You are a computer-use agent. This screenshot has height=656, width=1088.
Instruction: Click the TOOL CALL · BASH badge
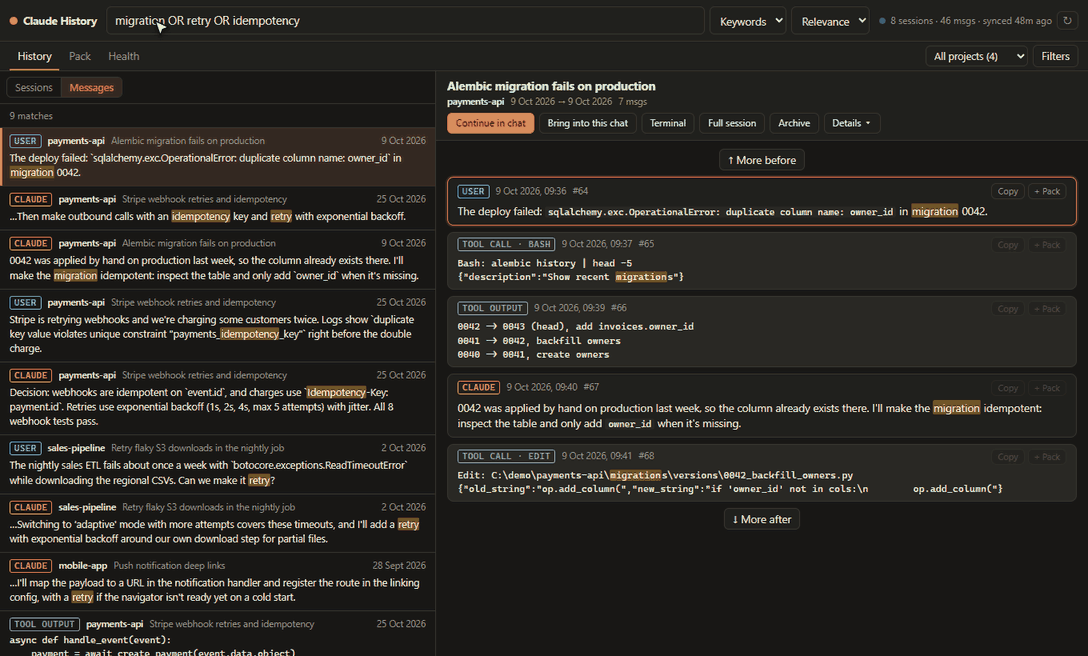(x=506, y=244)
